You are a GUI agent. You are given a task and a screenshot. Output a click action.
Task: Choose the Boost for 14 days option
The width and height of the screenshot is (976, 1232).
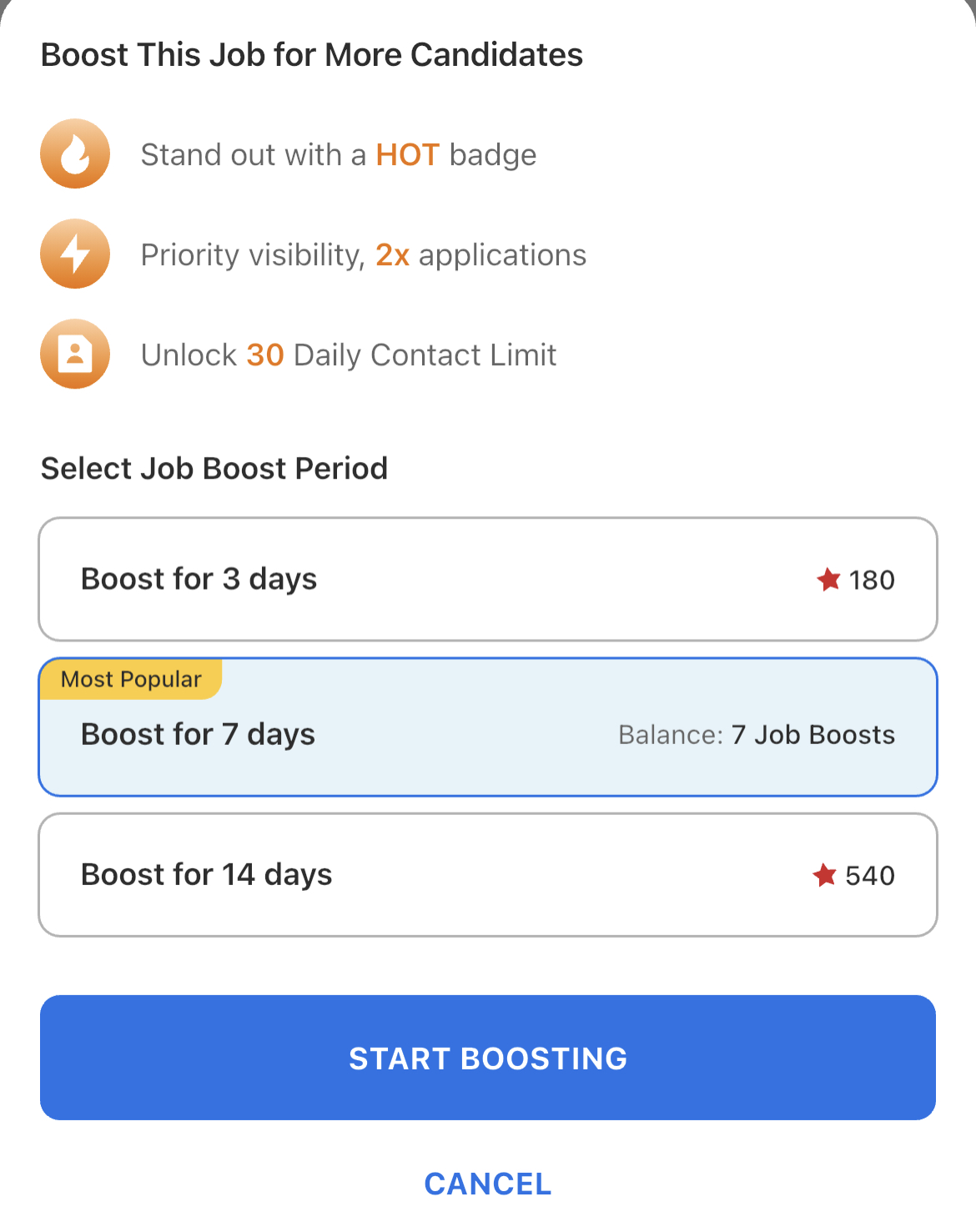(487, 875)
